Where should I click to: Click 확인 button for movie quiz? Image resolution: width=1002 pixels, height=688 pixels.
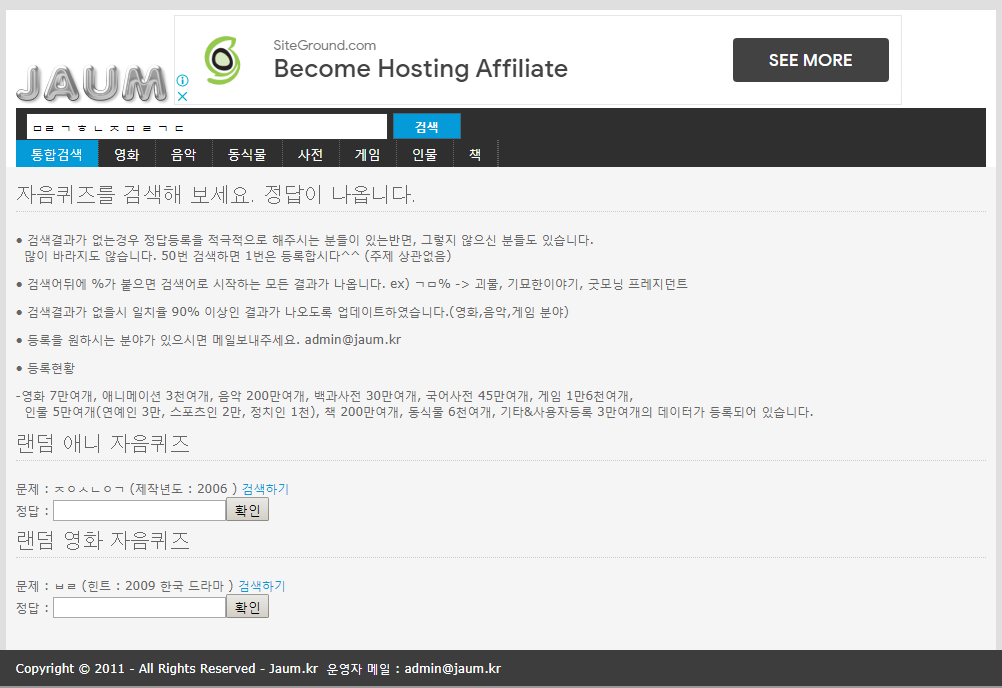click(247, 607)
